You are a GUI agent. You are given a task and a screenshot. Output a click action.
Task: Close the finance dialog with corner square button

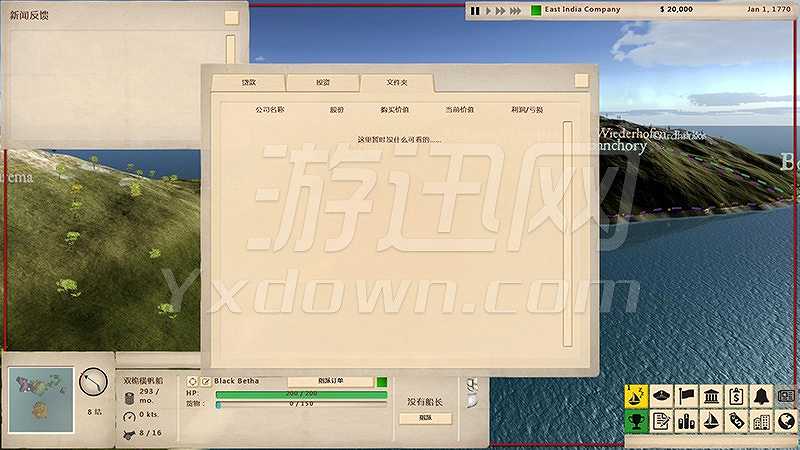(581, 81)
